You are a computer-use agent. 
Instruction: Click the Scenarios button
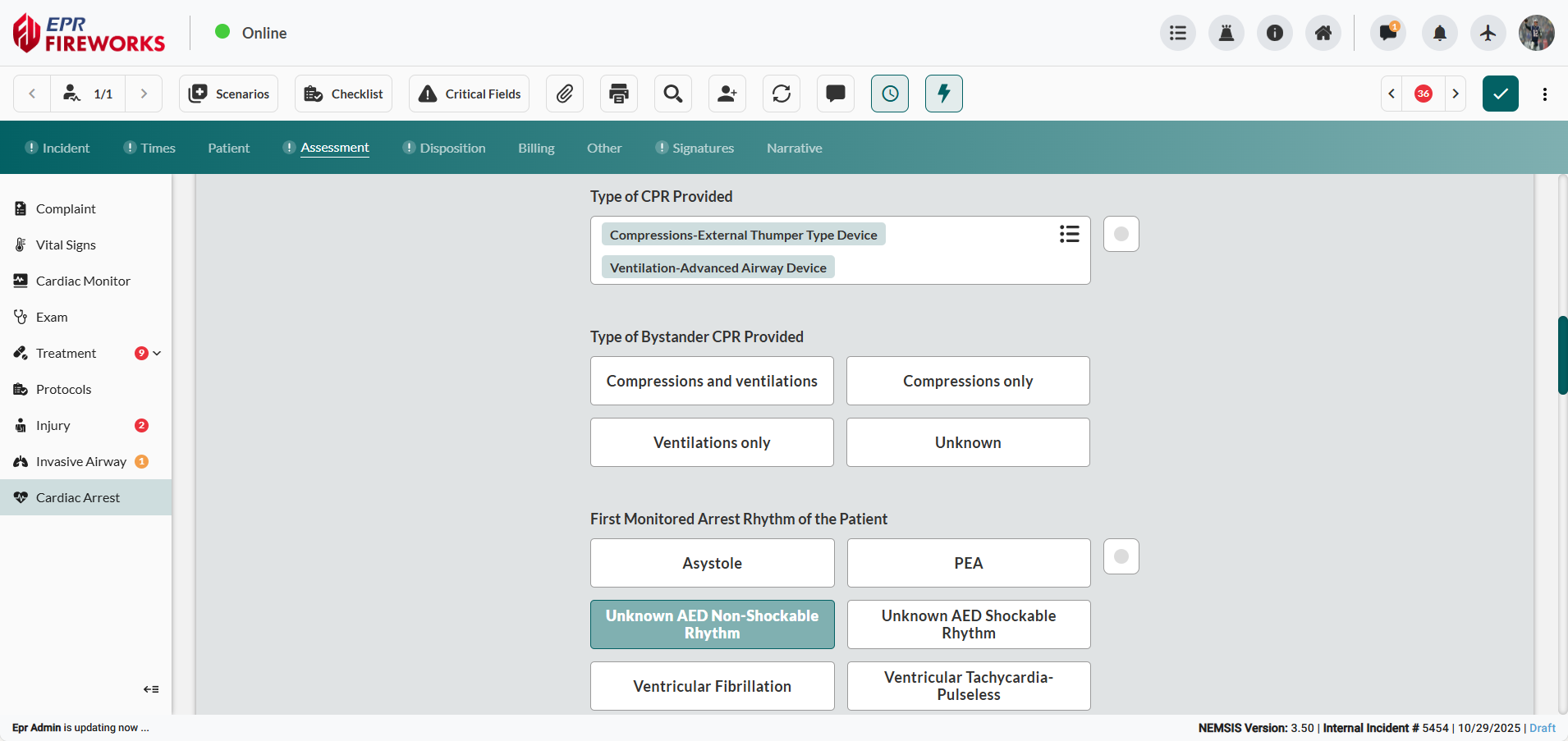pyautogui.click(x=229, y=94)
